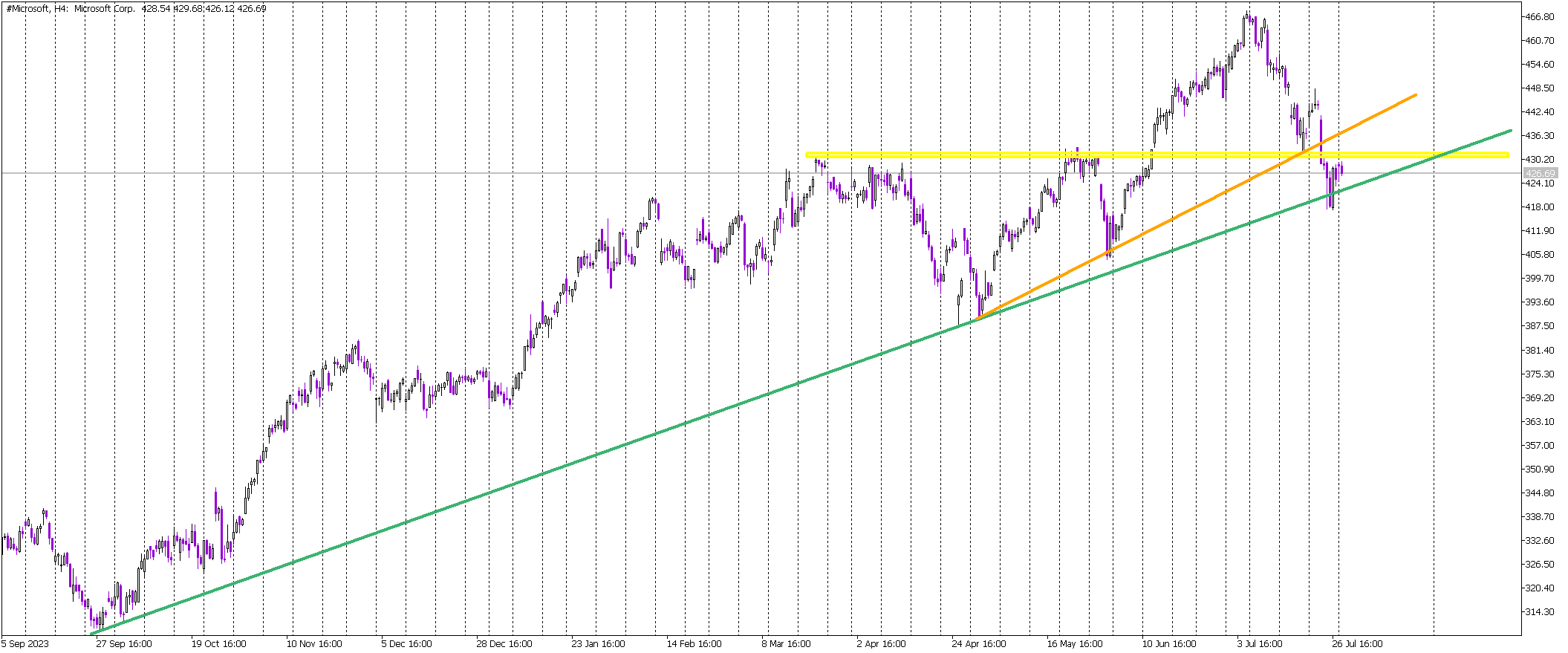Click the 10 Nov 16:00 date label
The height and width of the screenshot is (653, 1568).
click(314, 643)
